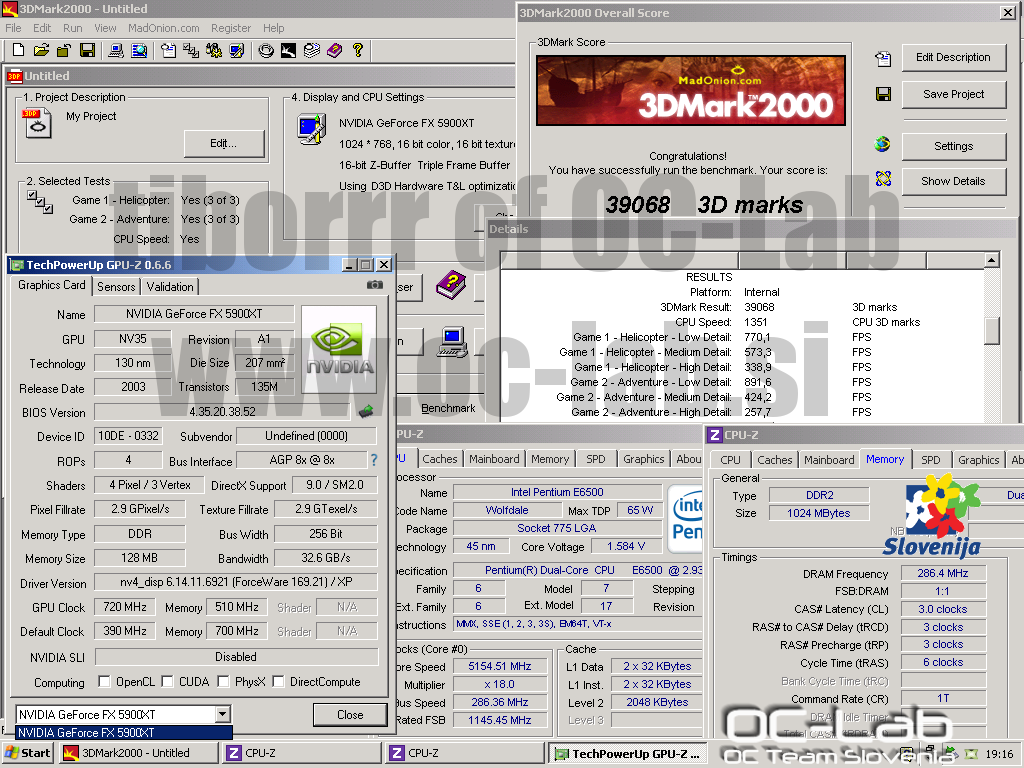Click the Project Description 3DP file icon
Viewport: 1024px width, 768px height.
click(x=37, y=123)
